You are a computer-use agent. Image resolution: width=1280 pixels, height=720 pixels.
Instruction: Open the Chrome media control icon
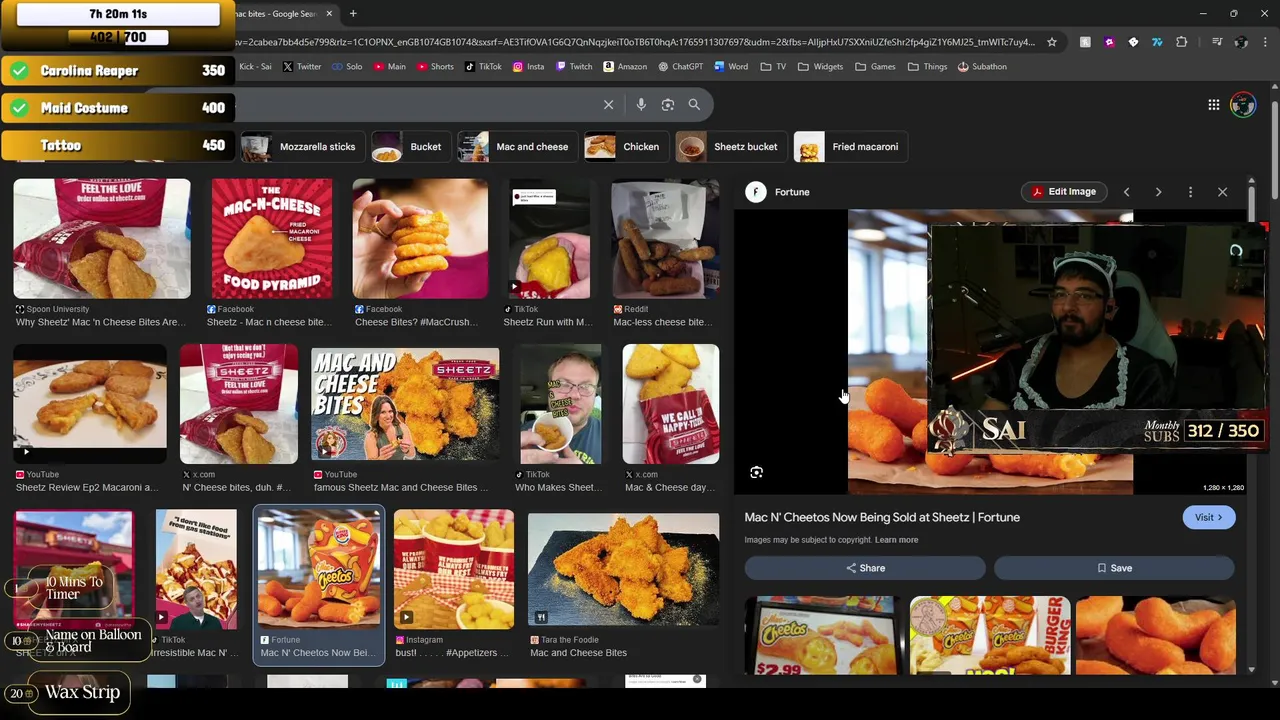point(1217,42)
